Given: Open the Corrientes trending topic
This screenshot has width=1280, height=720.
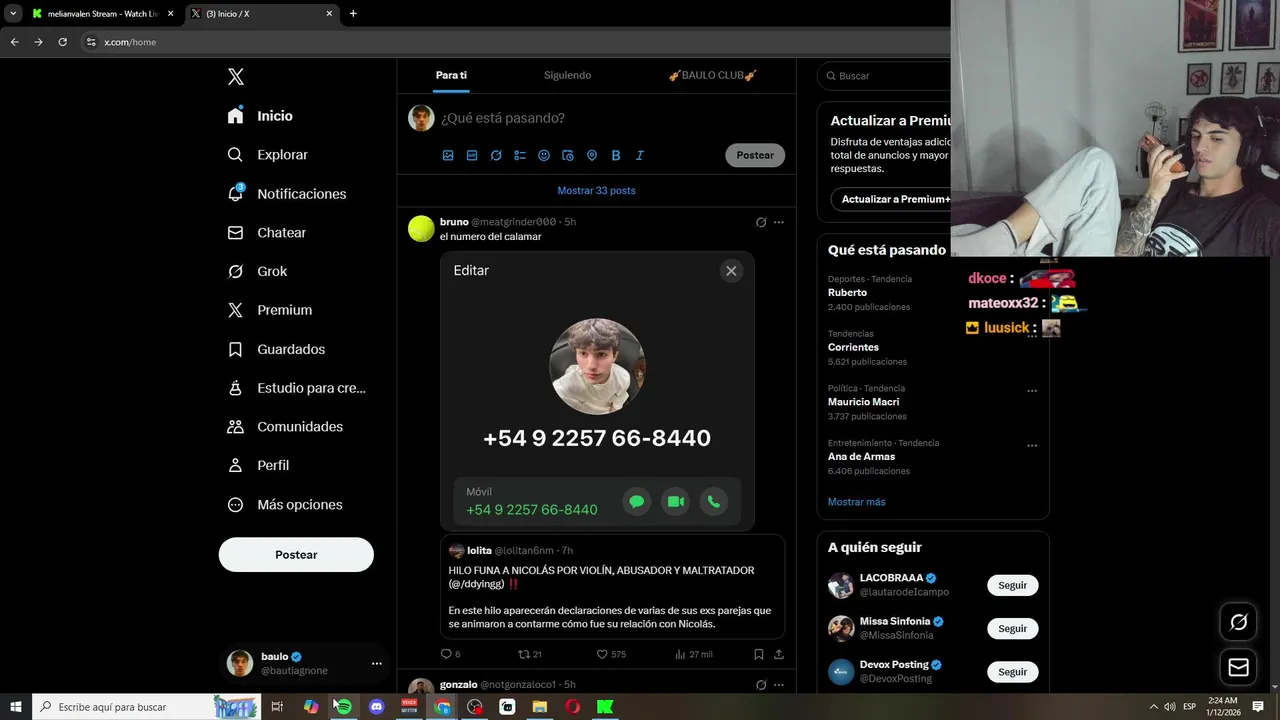Looking at the screenshot, I should [x=853, y=347].
